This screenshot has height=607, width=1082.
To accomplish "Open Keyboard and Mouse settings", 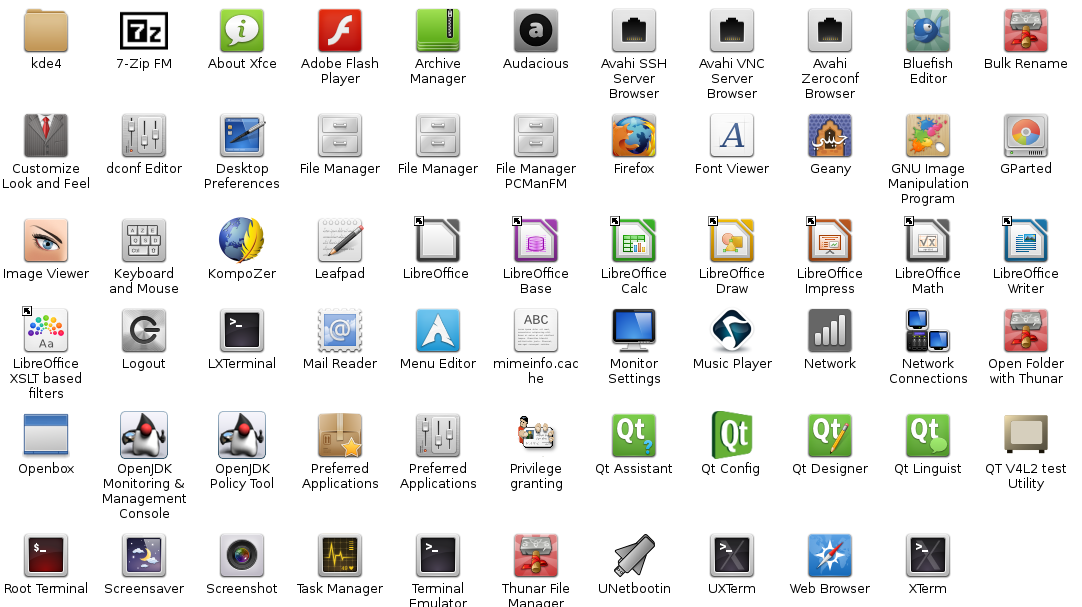I will coord(144,241).
